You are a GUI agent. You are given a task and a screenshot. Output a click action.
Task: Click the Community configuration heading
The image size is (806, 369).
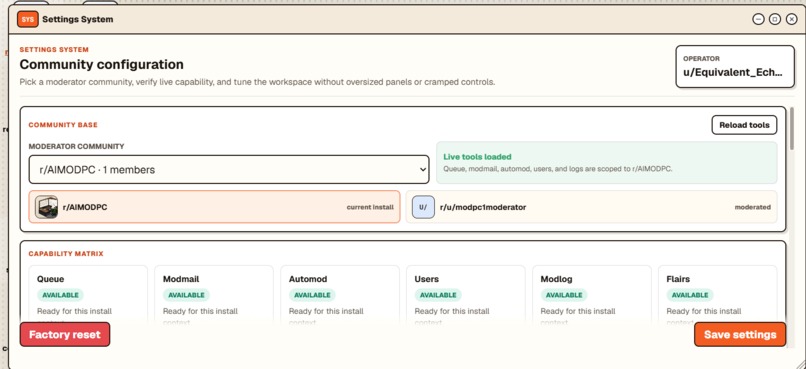pyautogui.click(x=101, y=65)
